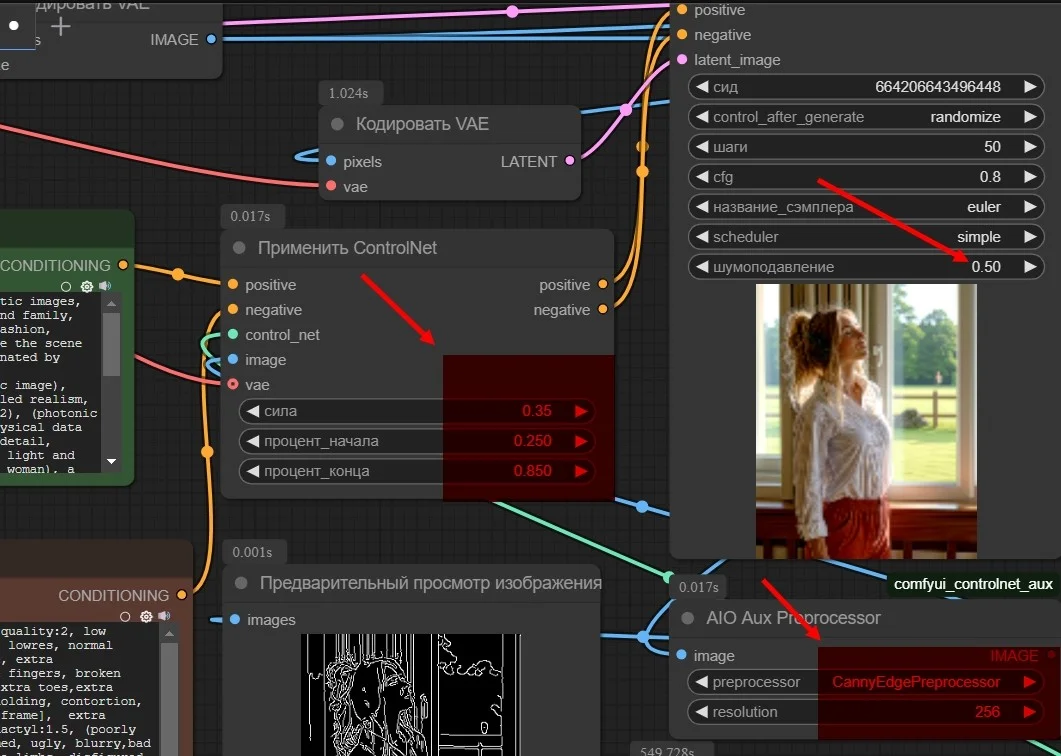The image size is (1061, 756).
Task: Collapse the Предварительный просмотр изображения node via its dot
Action: point(241,583)
